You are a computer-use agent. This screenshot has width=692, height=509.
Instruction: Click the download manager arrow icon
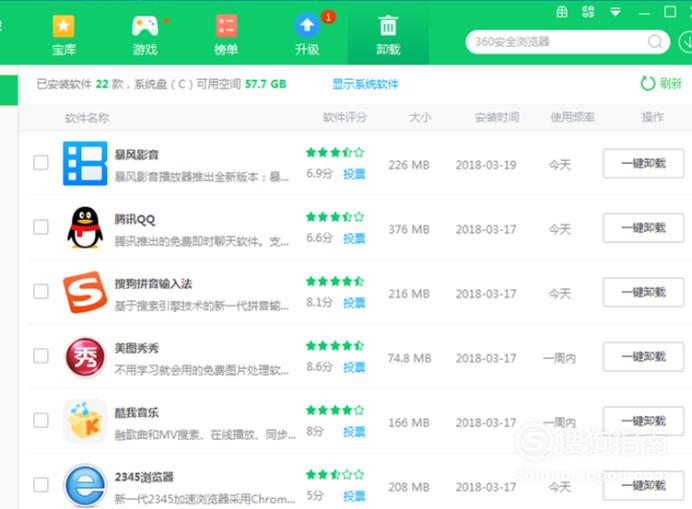pyautogui.click(x=686, y=42)
